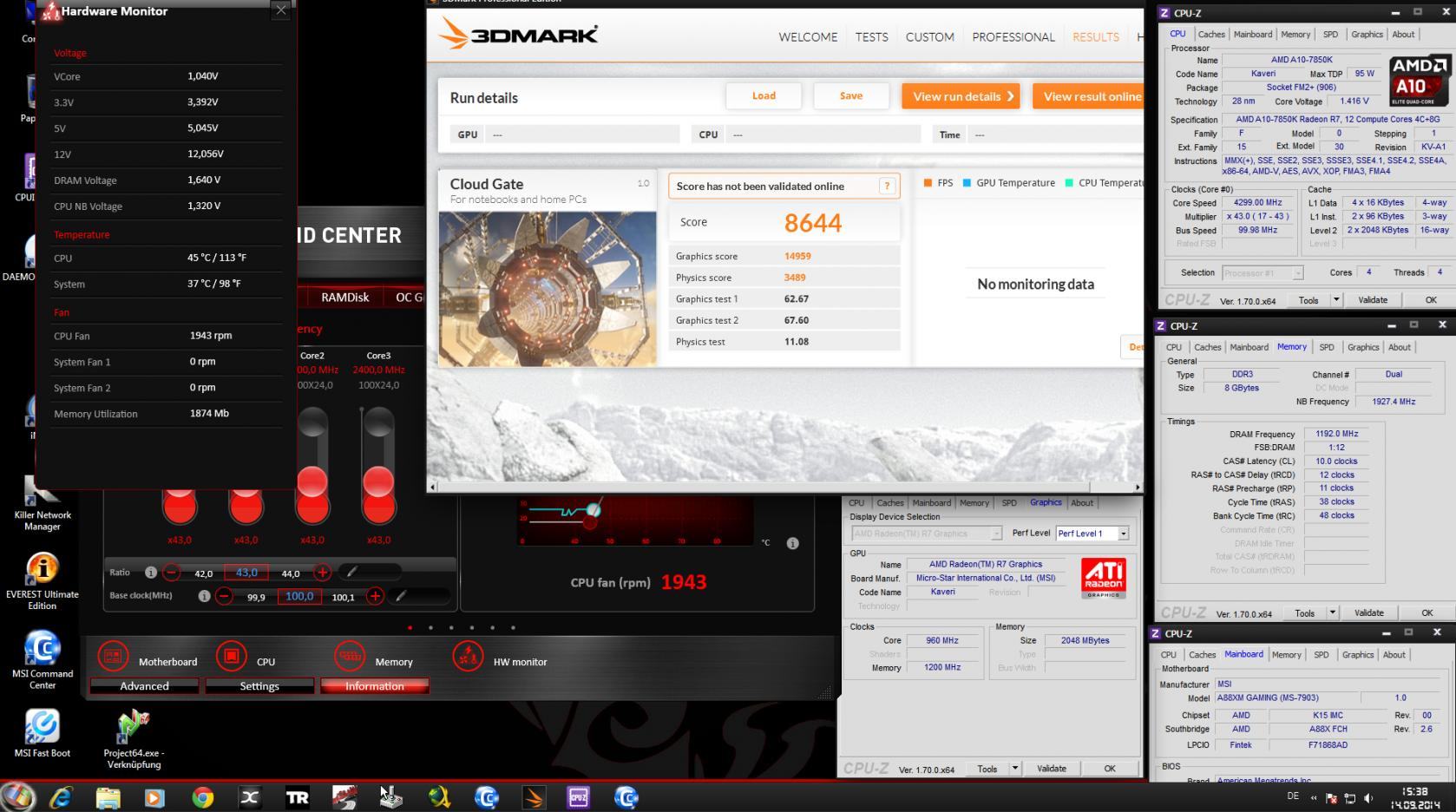Select the last page dot in Command Center
1456x812 pixels.
513,627
